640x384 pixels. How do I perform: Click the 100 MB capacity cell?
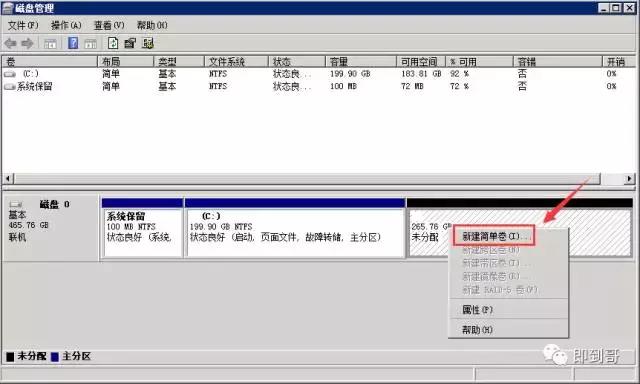(343, 87)
